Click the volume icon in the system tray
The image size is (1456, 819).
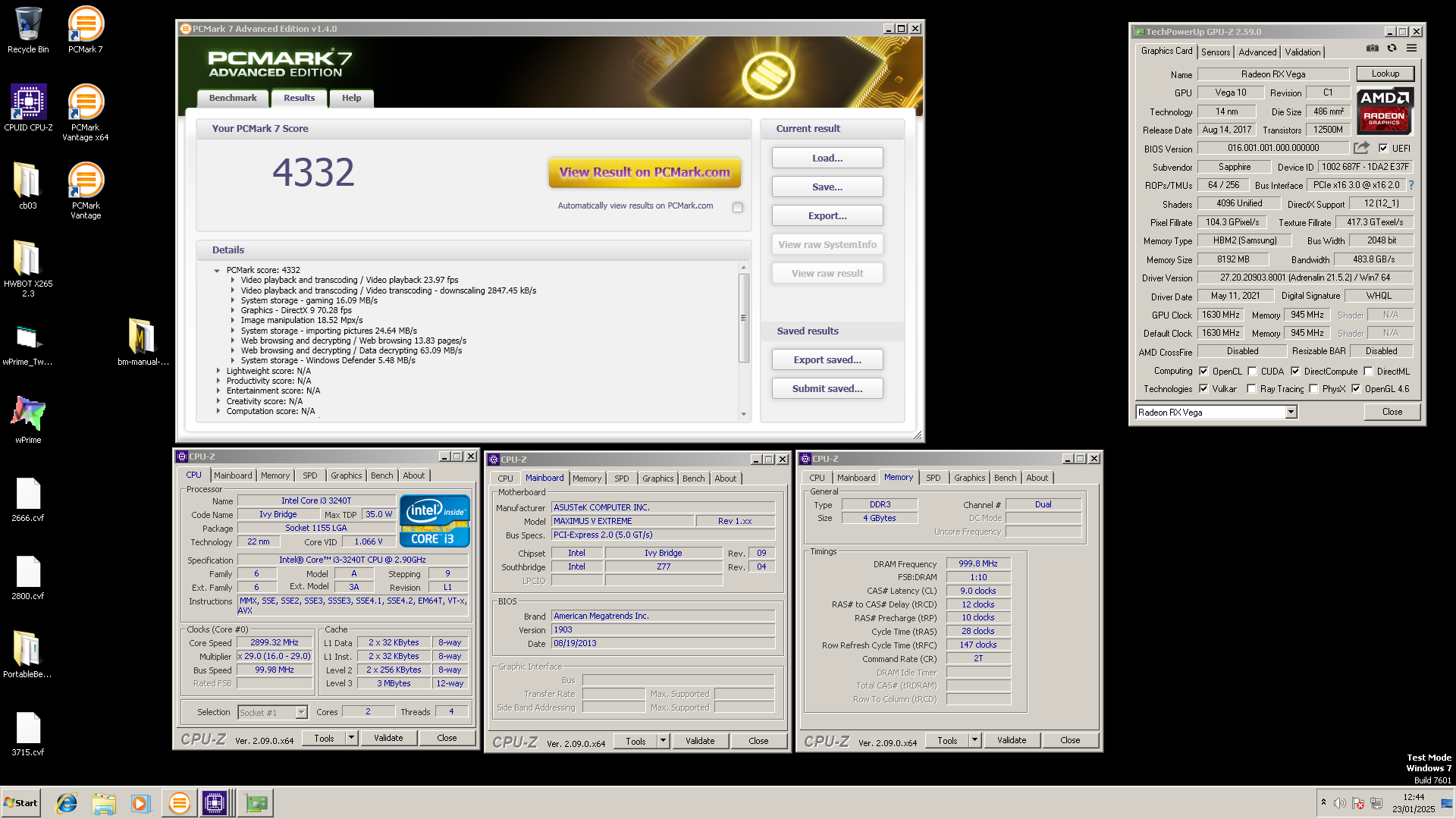(x=1340, y=803)
